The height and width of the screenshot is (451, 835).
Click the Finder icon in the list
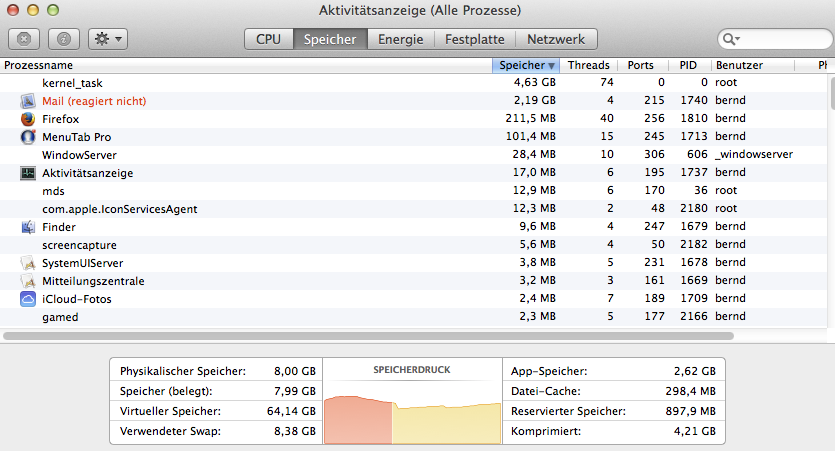pyautogui.click(x=28, y=227)
